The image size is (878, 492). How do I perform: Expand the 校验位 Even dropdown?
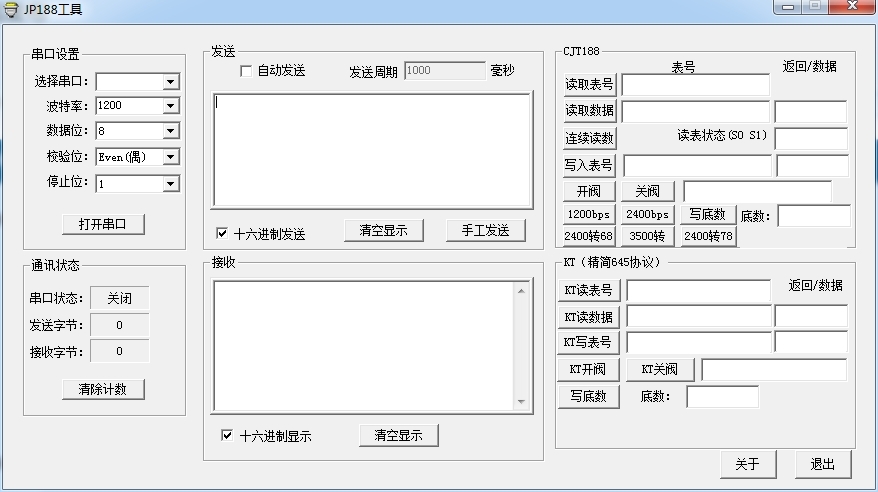171,157
